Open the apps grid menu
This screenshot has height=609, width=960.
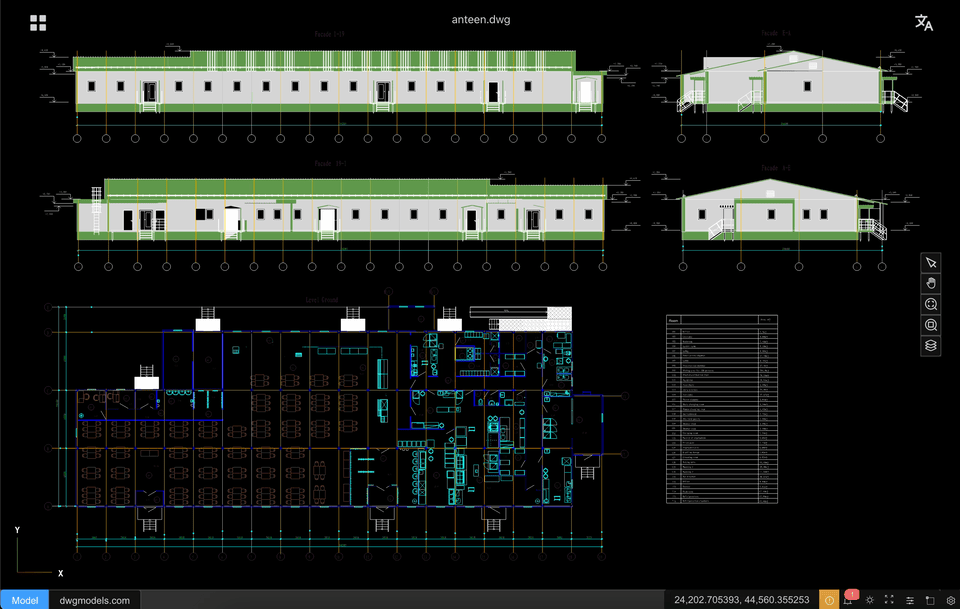point(38,21)
